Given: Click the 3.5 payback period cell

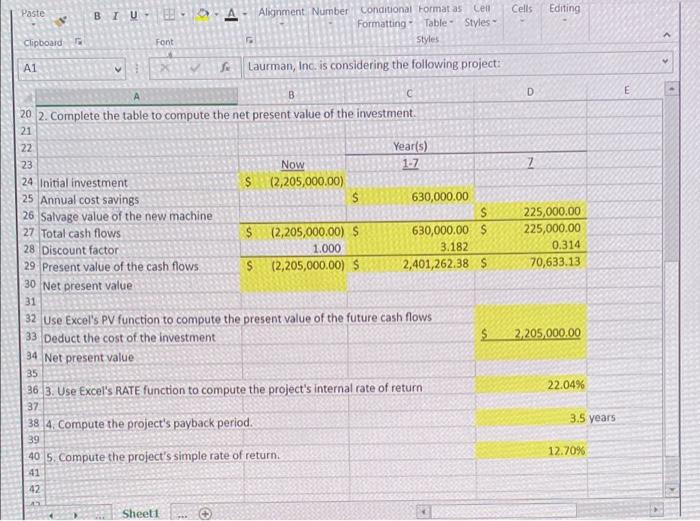Looking at the screenshot, I should pyautogui.click(x=531, y=418).
